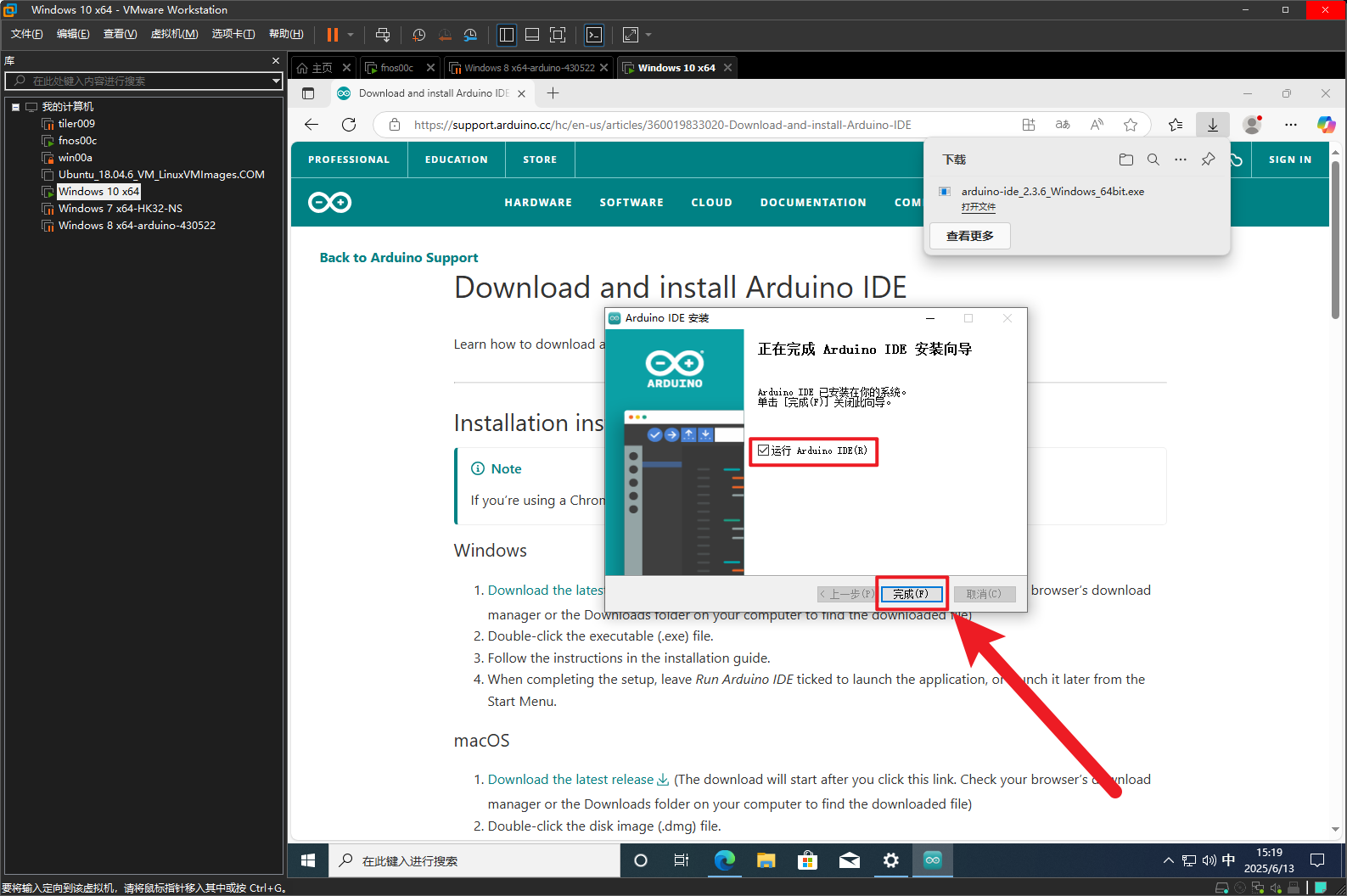Search downloads using the magnifier icon
Viewport: 1347px width, 896px height.
click(x=1153, y=160)
